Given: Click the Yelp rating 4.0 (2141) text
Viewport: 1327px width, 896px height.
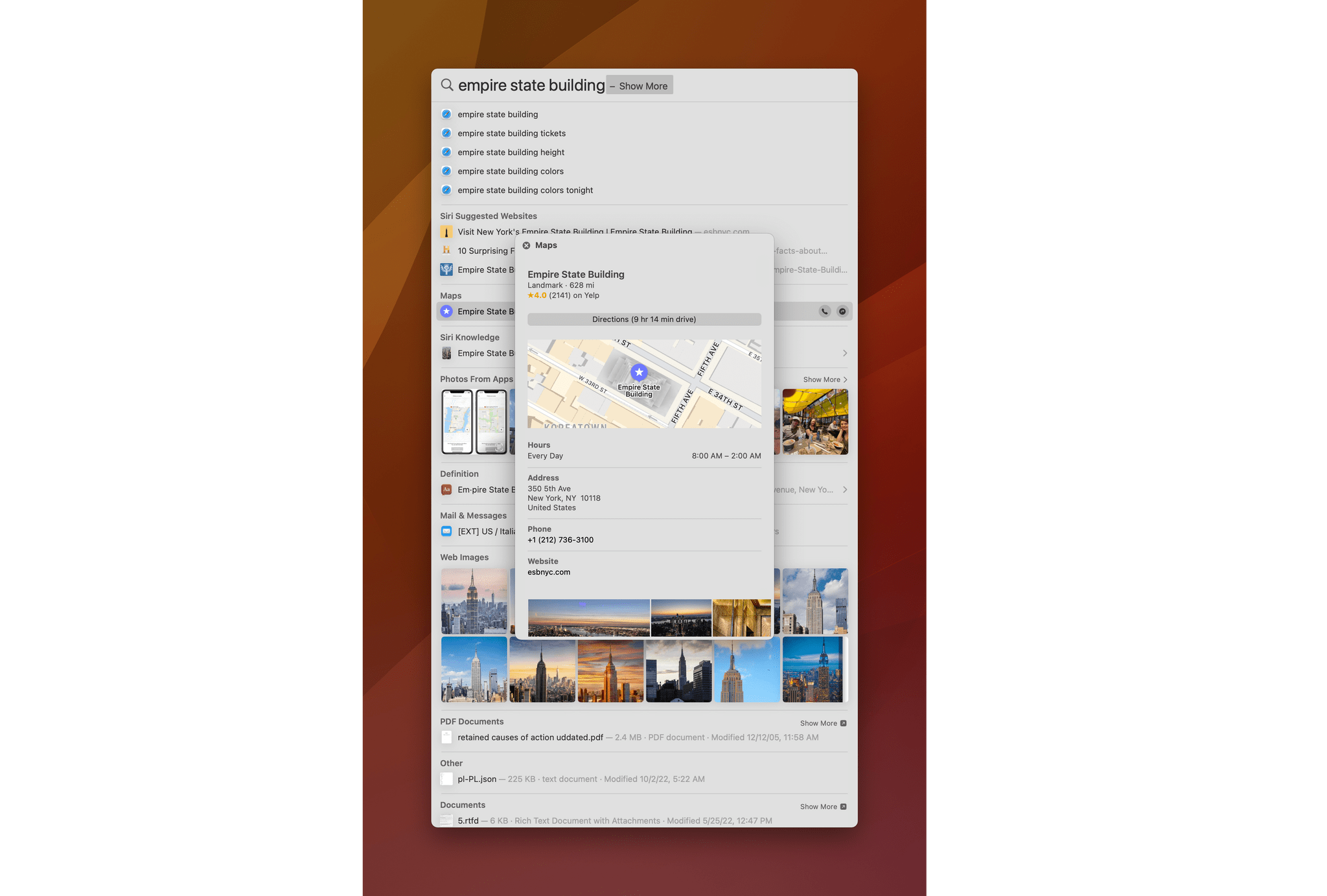Looking at the screenshot, I should point(563,295).
